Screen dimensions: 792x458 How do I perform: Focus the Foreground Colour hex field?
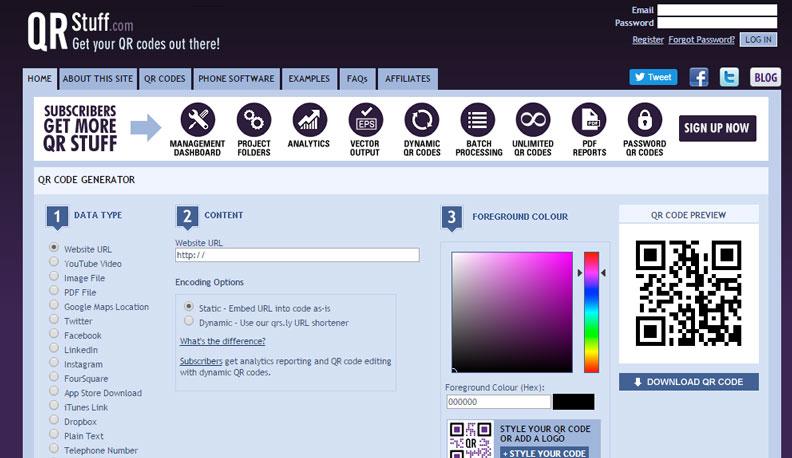[499, 402]
